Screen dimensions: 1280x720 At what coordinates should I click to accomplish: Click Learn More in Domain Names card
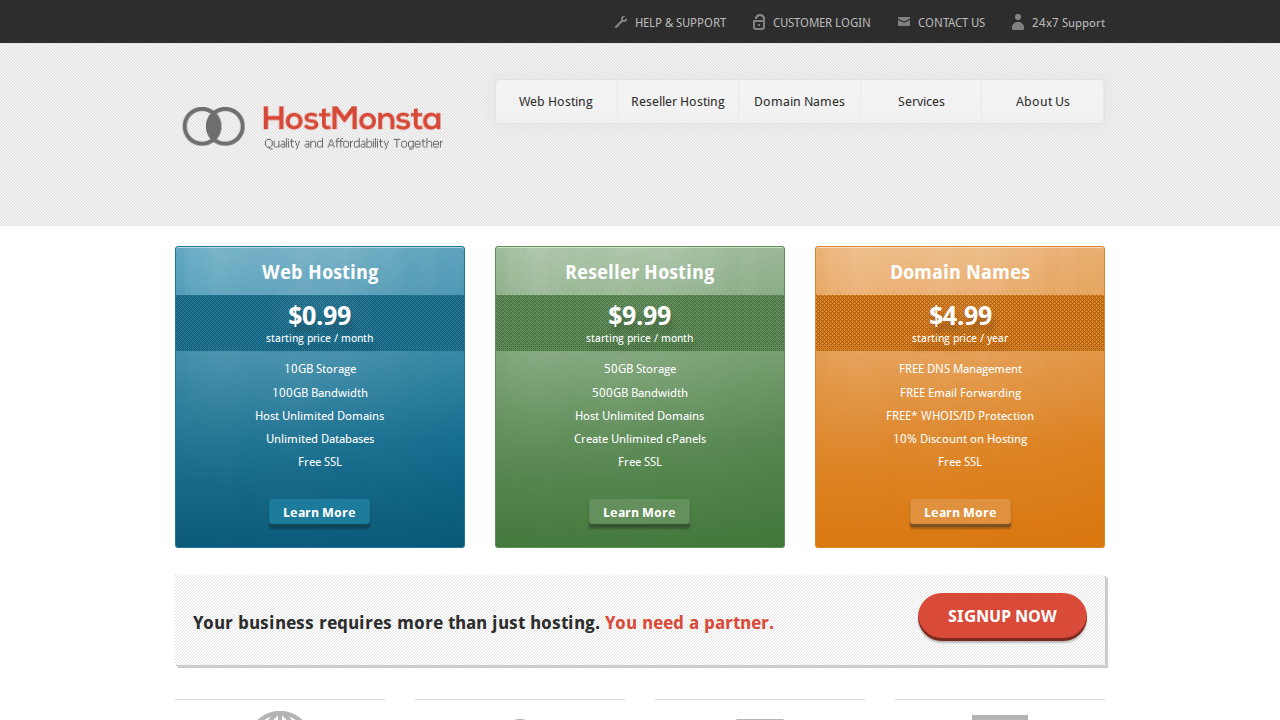click(x=960, y=512)
